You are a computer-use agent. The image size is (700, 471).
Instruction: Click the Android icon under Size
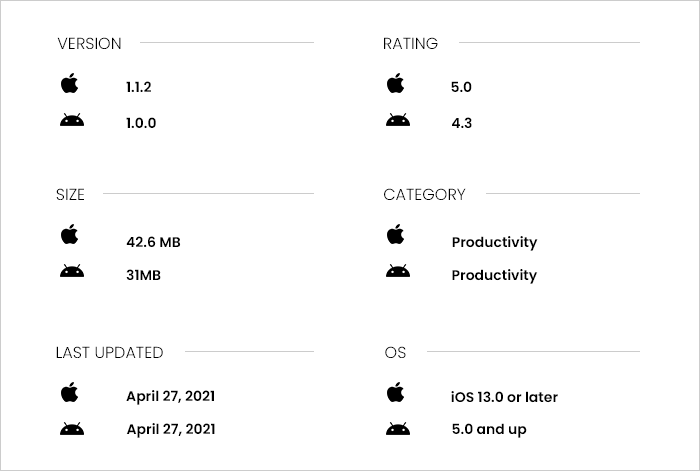[x=72, y=271]
